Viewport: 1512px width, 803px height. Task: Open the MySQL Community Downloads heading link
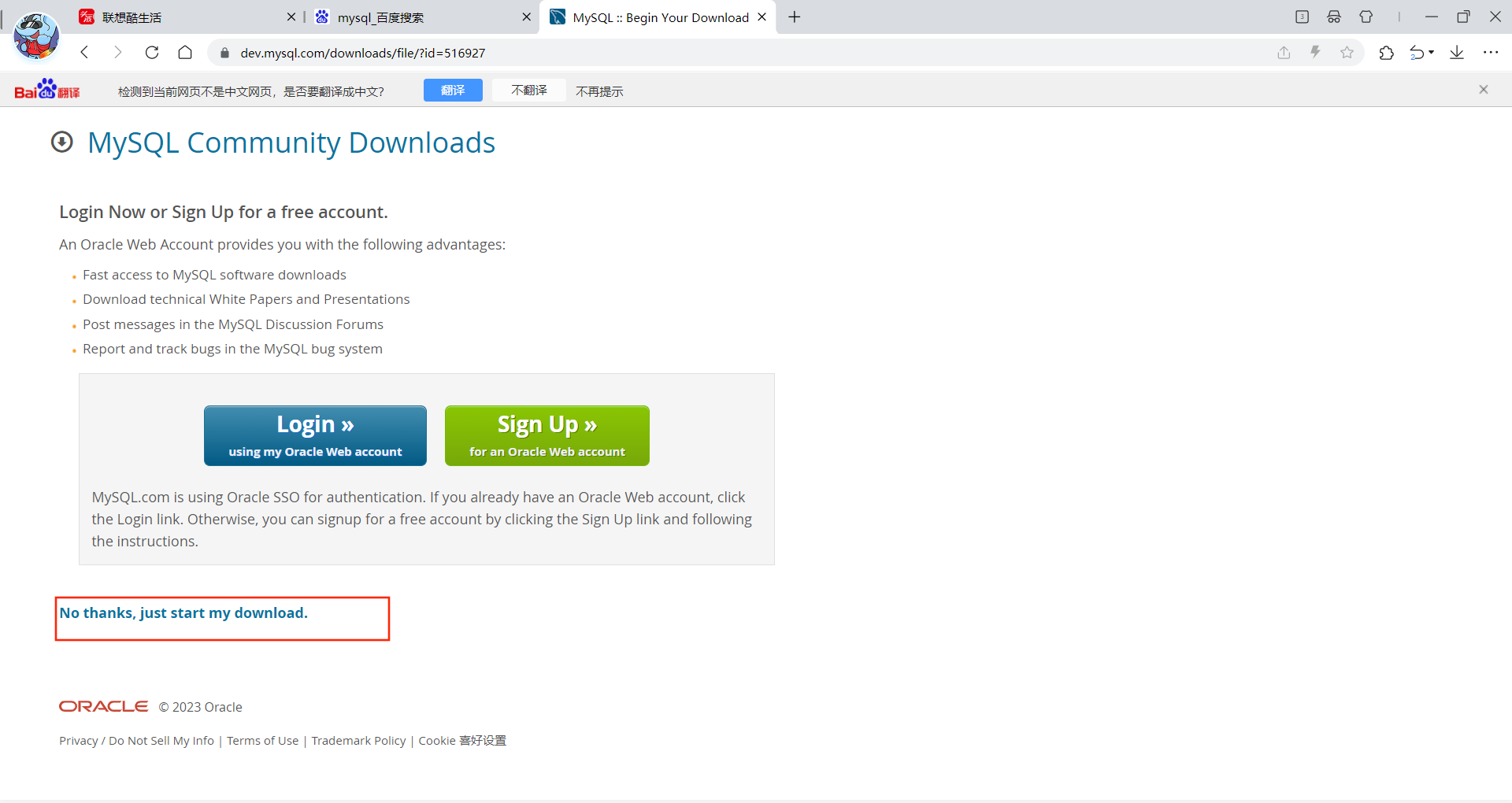(291, 142)
